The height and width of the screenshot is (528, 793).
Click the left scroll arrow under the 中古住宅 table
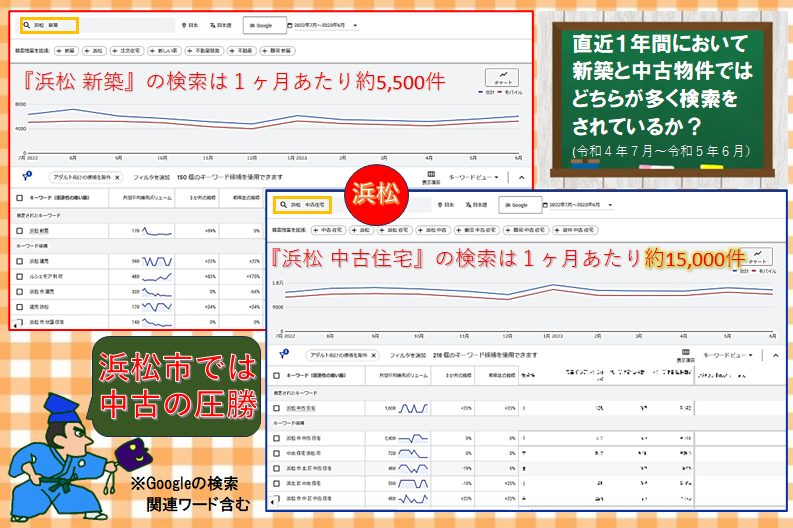coord(273,503)
